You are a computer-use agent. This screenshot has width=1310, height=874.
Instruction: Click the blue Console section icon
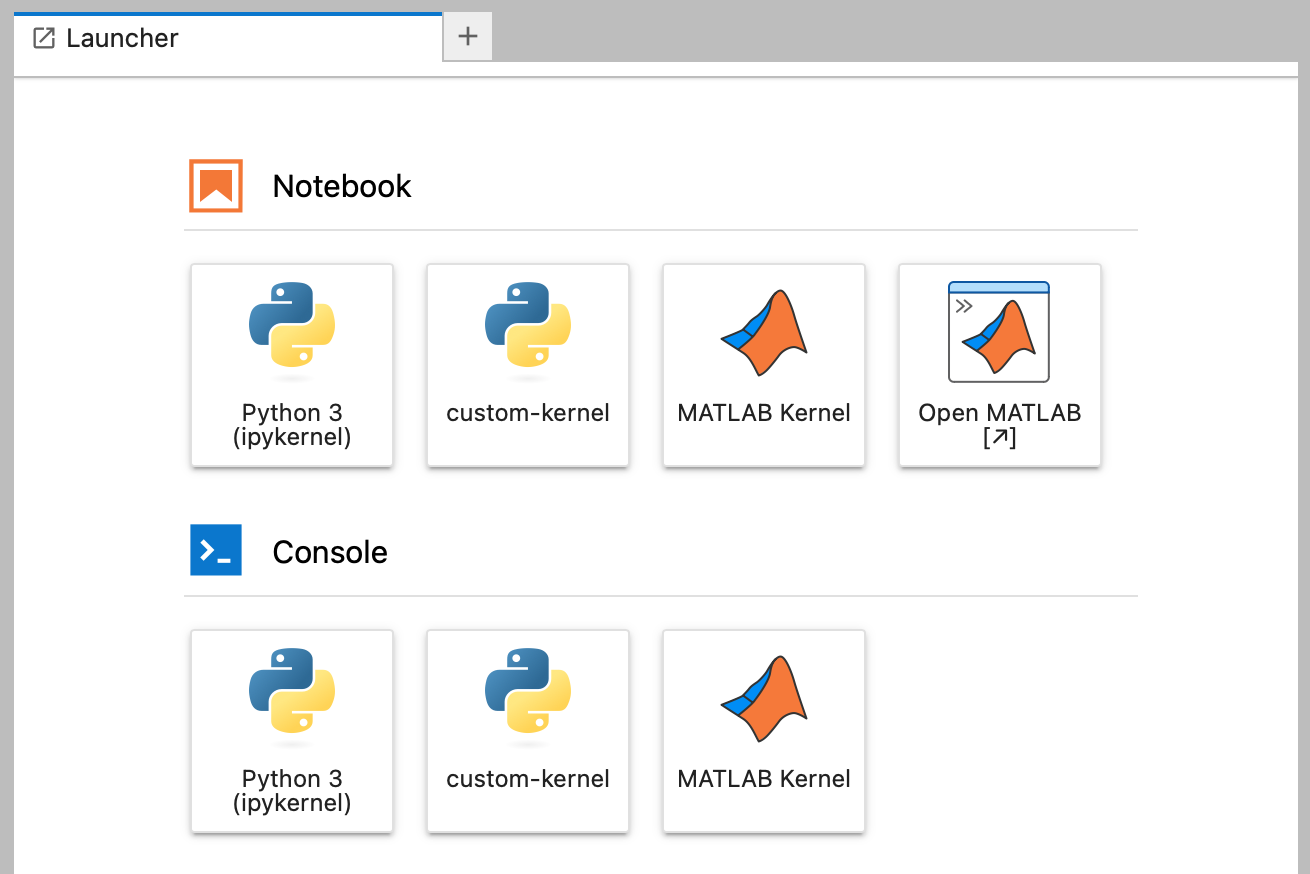click(x=216, y=550)
